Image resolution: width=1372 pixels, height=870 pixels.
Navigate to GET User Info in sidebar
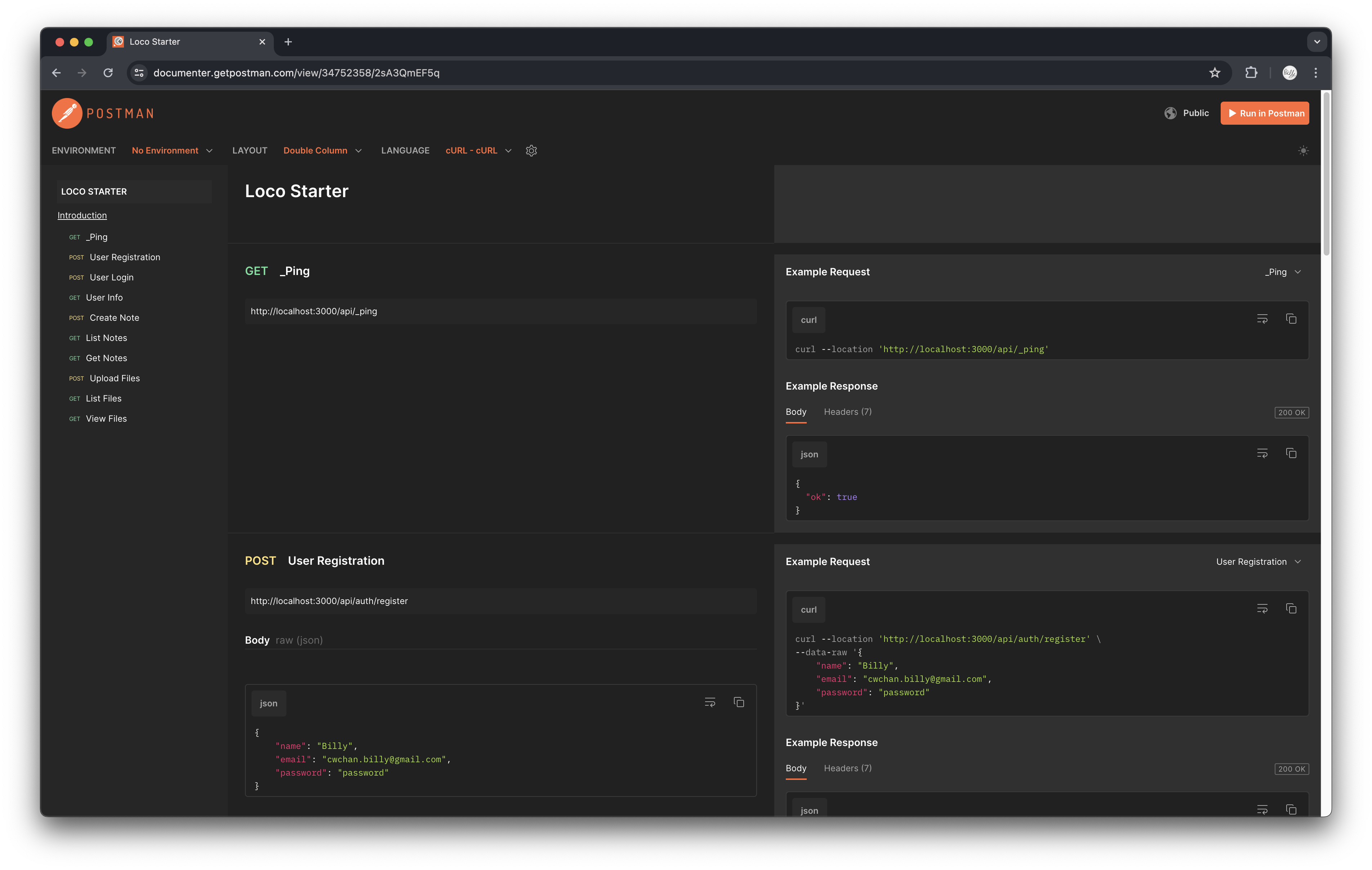tap(96, 297)
